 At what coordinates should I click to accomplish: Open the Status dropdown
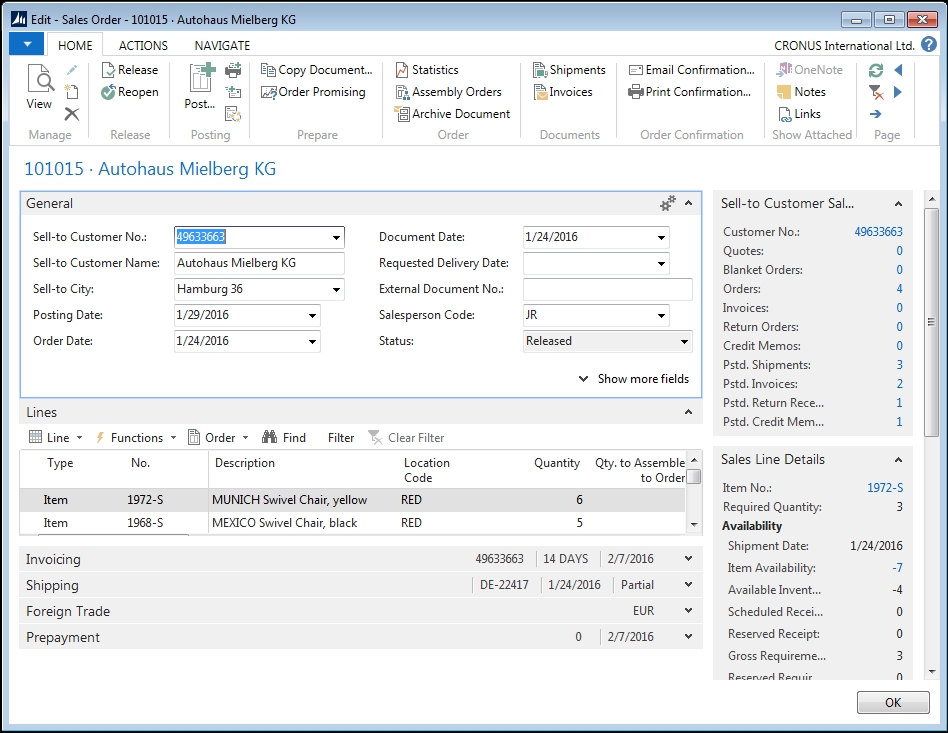[684, 342]
